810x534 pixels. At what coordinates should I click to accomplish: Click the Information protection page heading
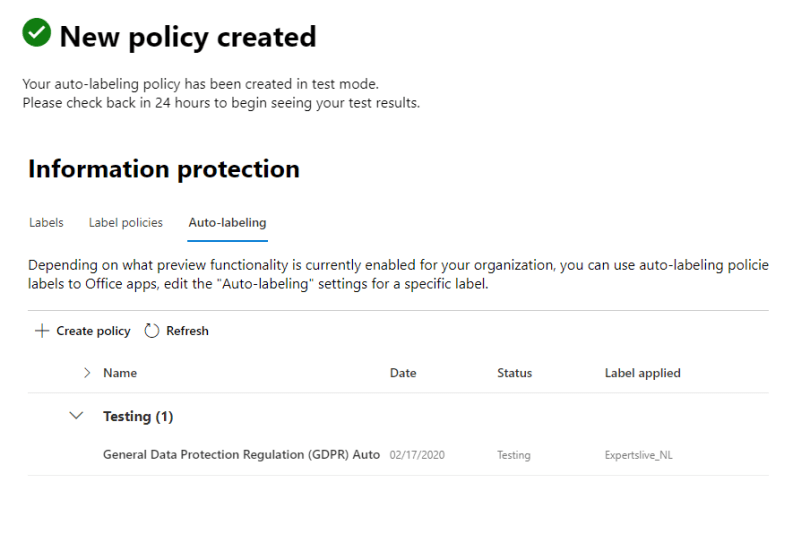[164, 169]
